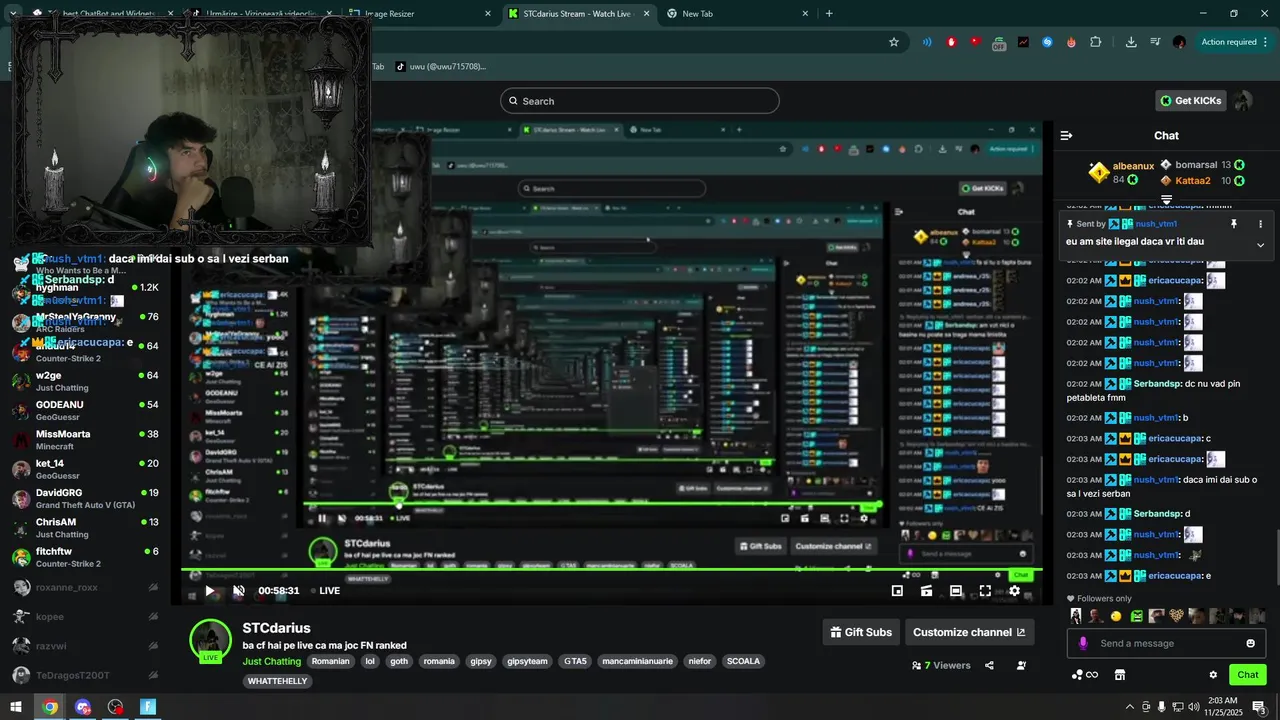The width and height of the screenshot is (1280, 720).
Task: Open the notifications center in system tray
Action: point(1259,707)
